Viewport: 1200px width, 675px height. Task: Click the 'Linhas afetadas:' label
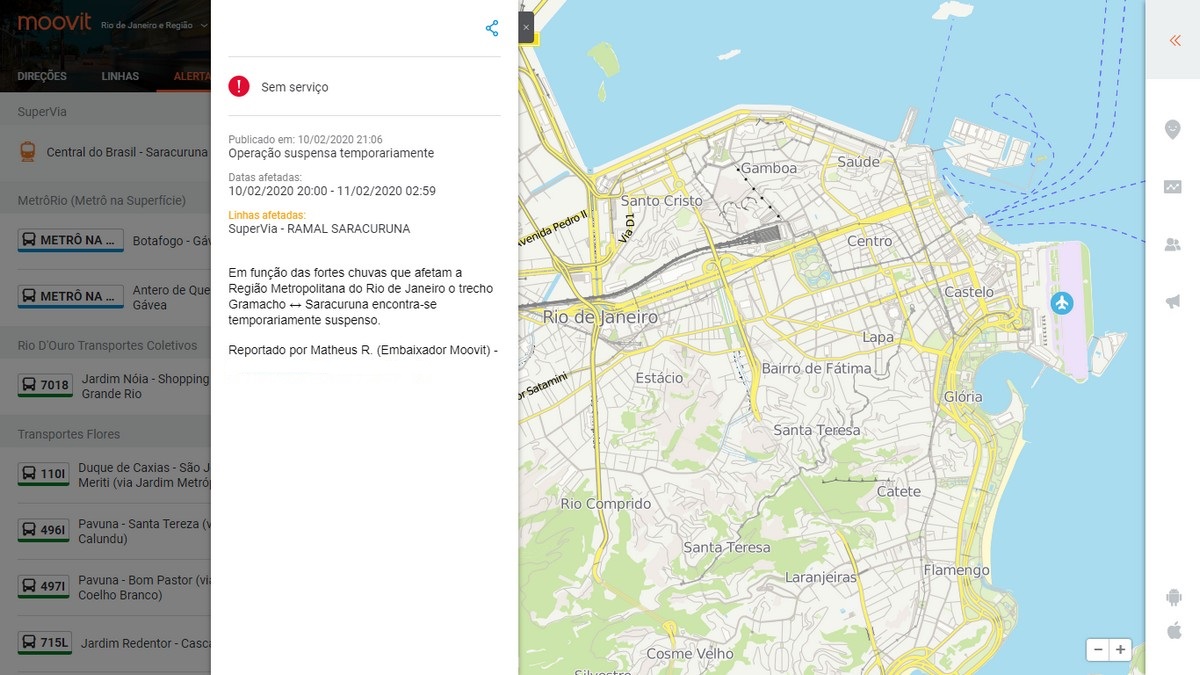point(267,215)
